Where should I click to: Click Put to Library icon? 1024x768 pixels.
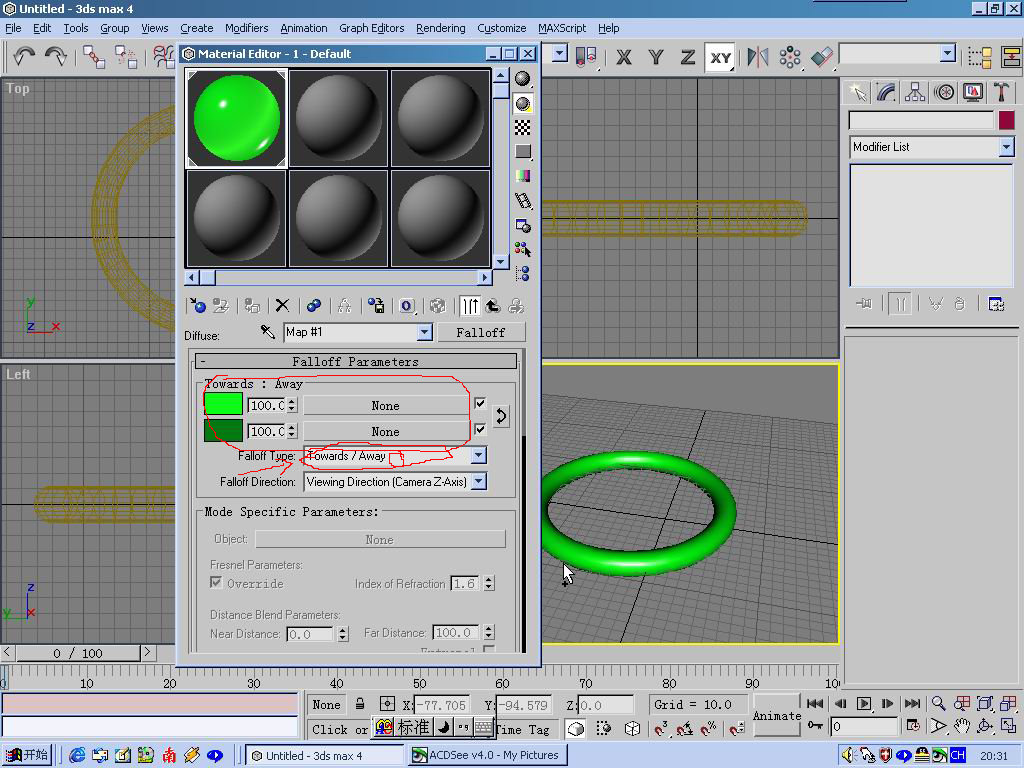[376, 306]
